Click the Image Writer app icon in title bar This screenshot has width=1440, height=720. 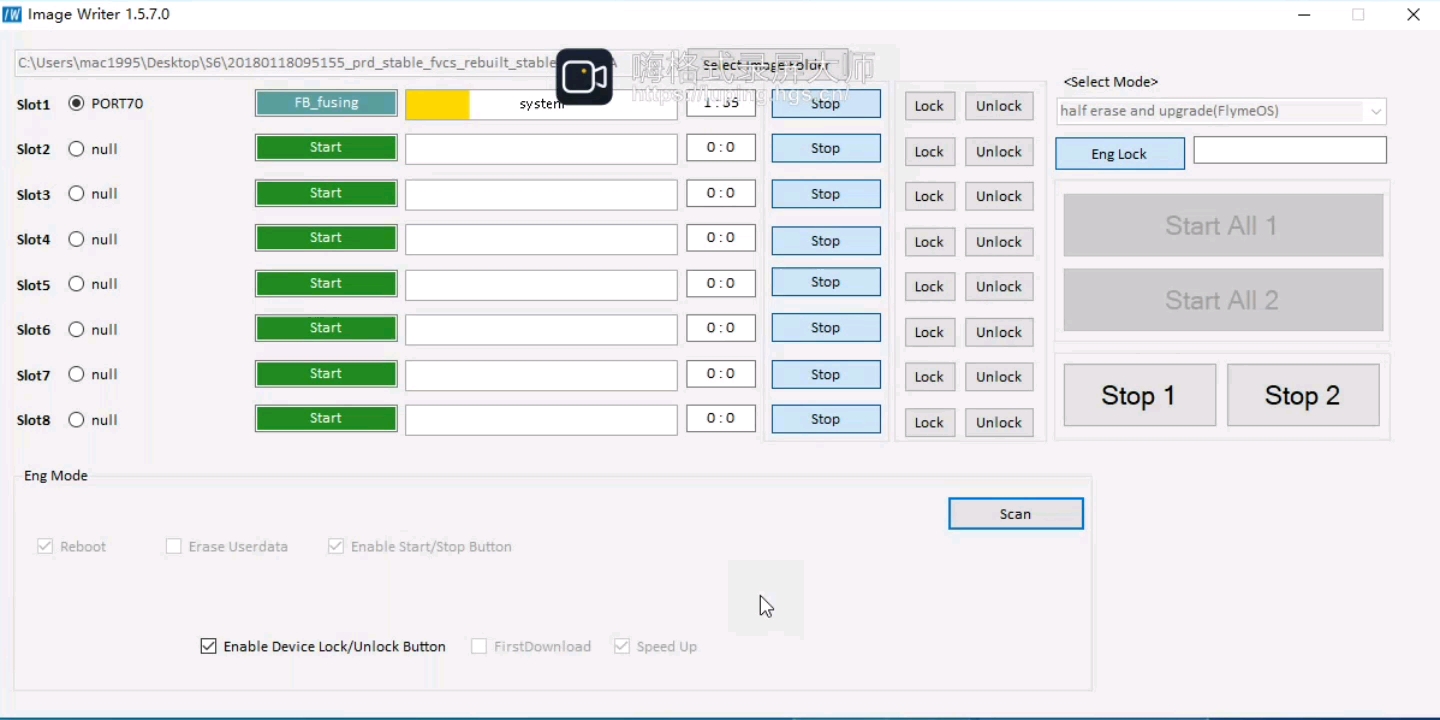click(x=12, y=14)
